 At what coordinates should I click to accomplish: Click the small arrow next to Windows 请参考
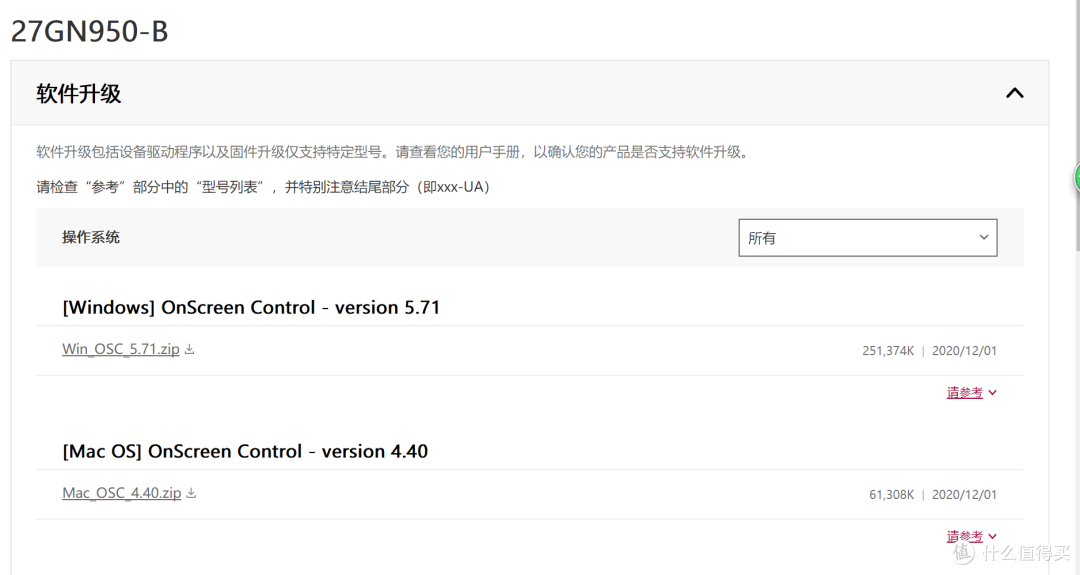point(993,393)
